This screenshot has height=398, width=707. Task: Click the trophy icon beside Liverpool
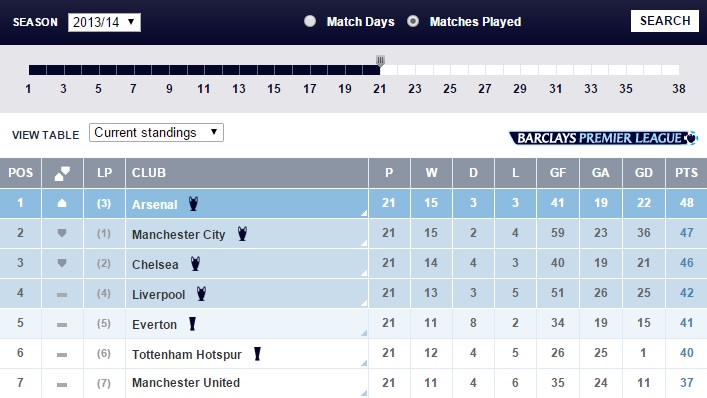(x=202, y=294)
